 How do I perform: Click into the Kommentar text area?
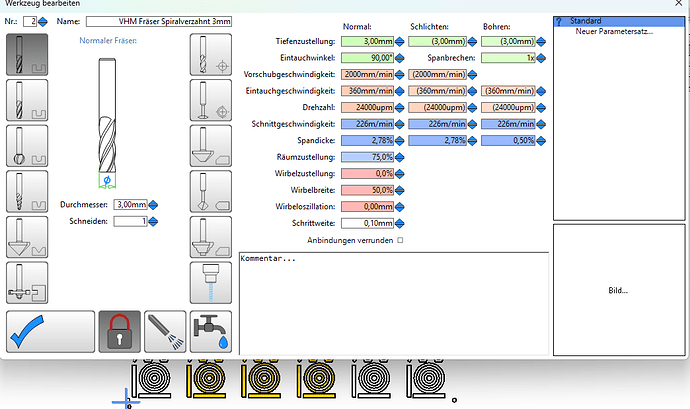pyautogui.click(x=394, y=304)
